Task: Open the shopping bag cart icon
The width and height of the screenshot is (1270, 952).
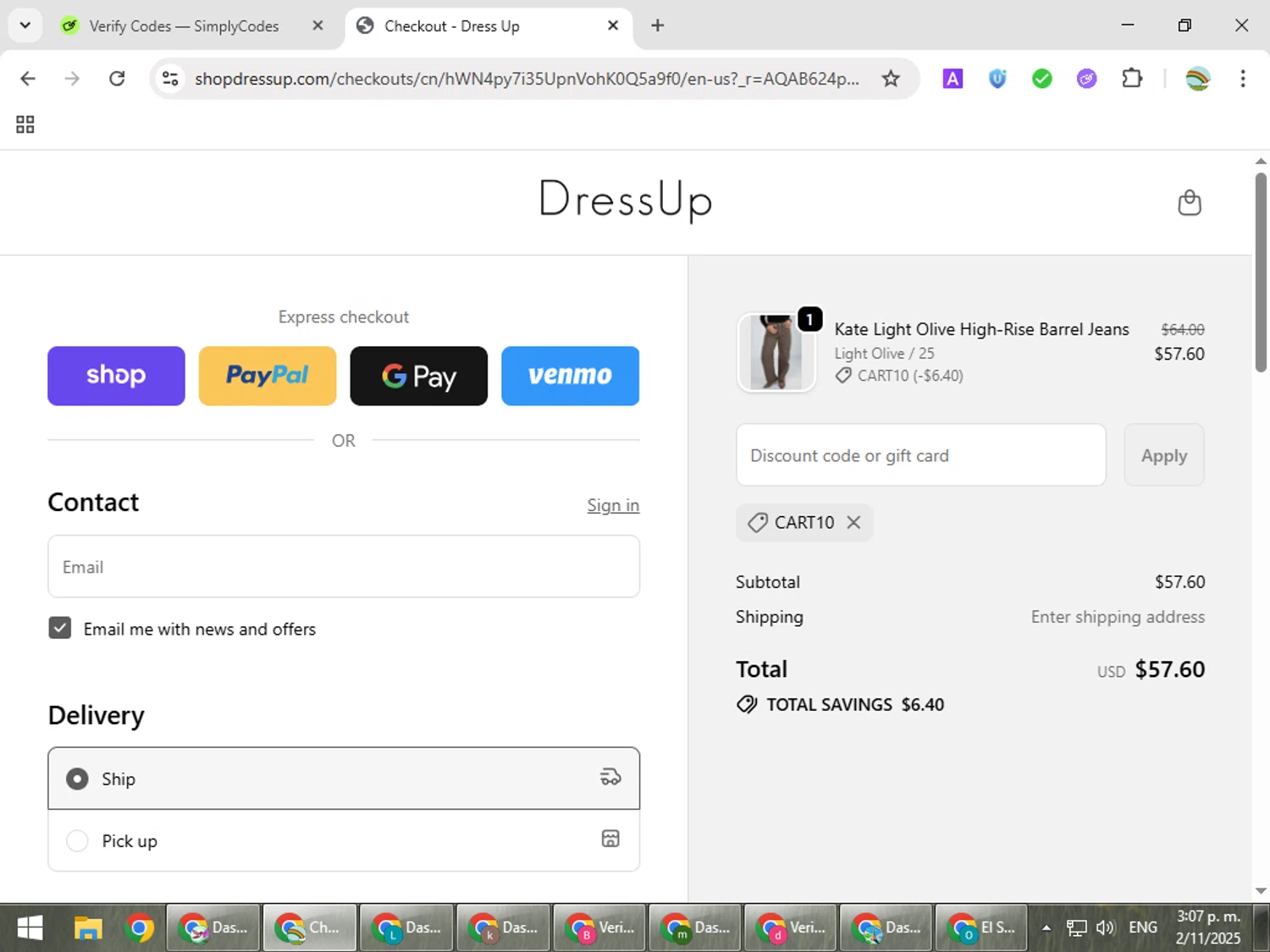Action: click(1190, 203)
